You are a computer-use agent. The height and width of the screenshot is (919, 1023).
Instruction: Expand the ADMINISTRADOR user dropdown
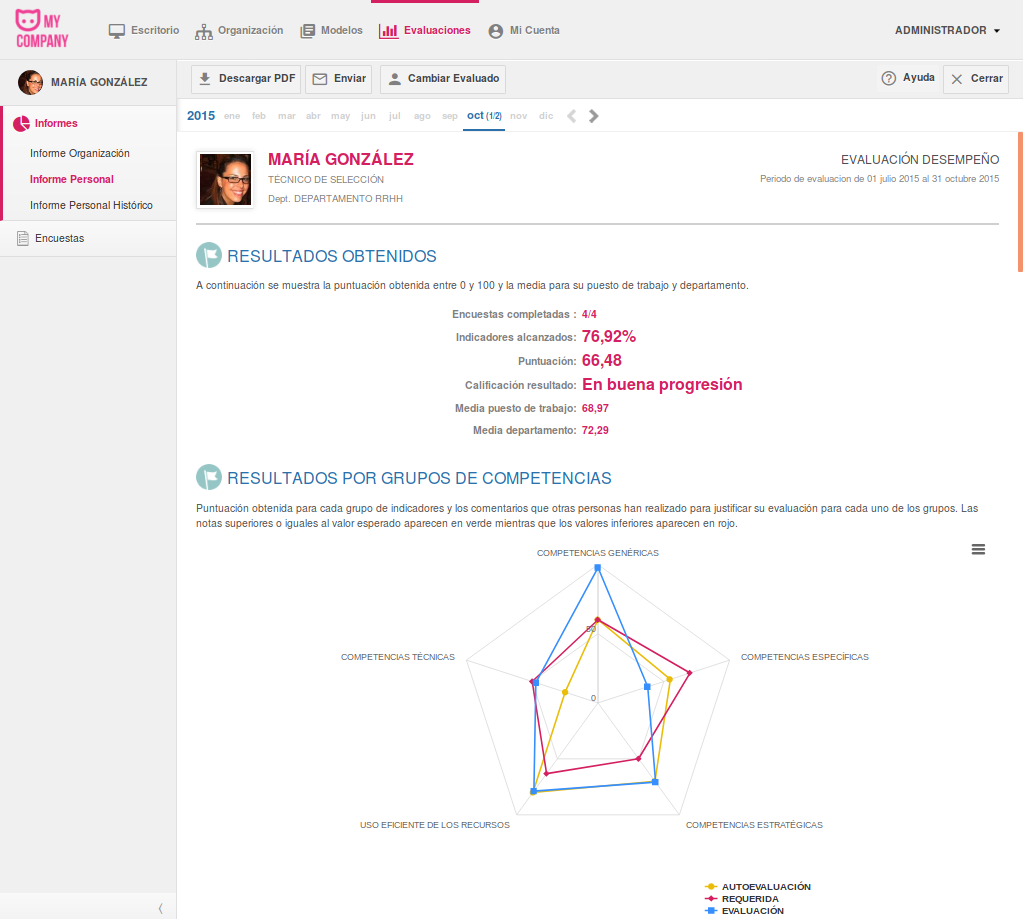(x=947, y=31)
